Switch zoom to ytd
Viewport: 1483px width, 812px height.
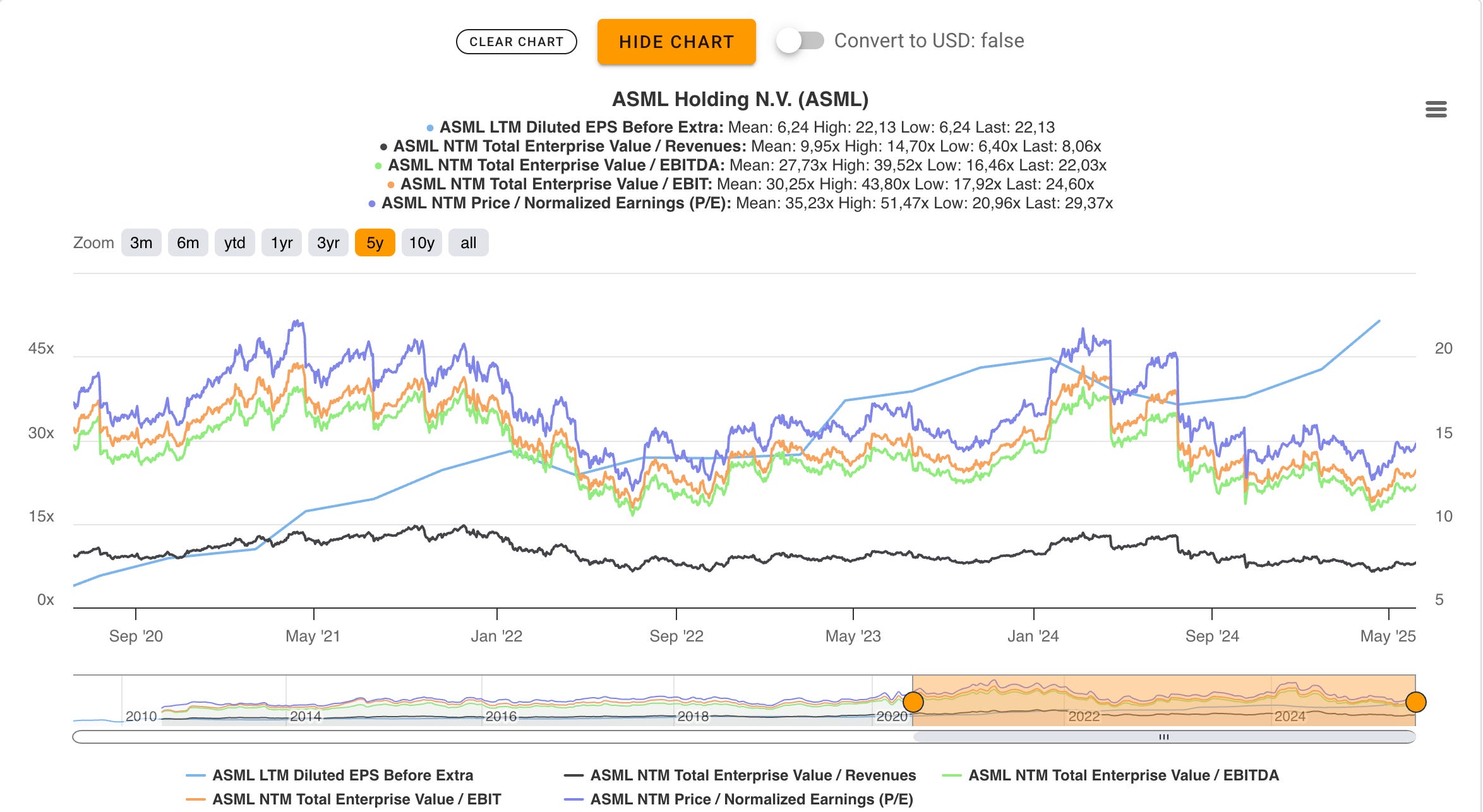coord(234,243)
